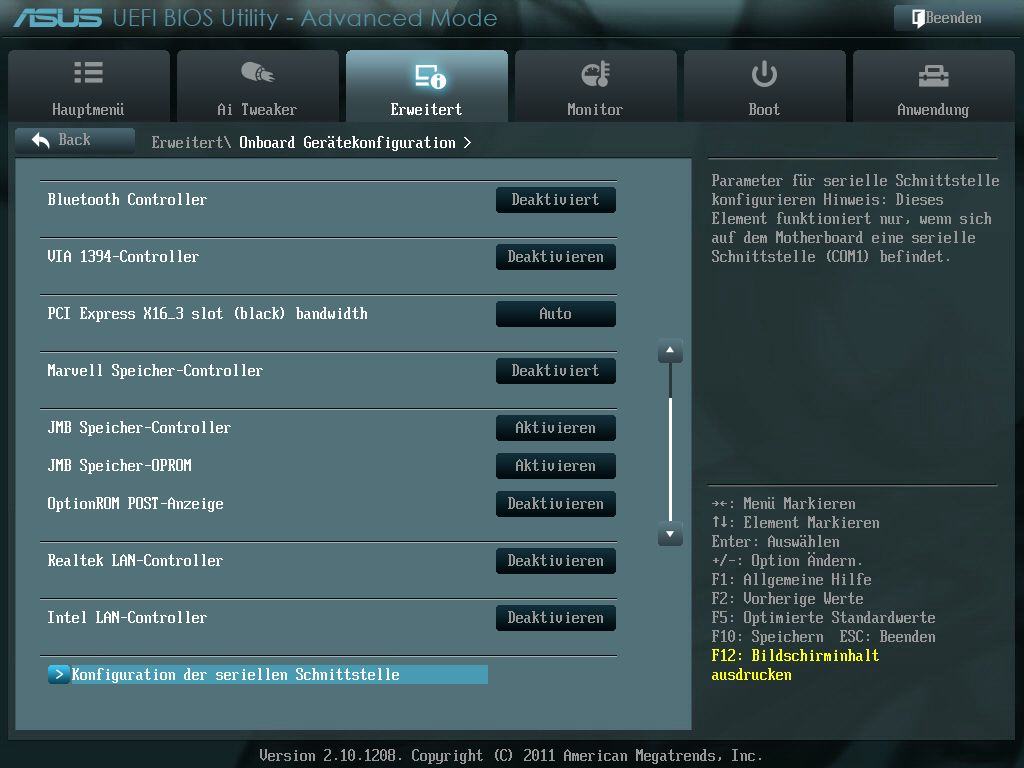Switch to the Hauptmenü tab
This screenshot has height=768, width=1024.
89,86
